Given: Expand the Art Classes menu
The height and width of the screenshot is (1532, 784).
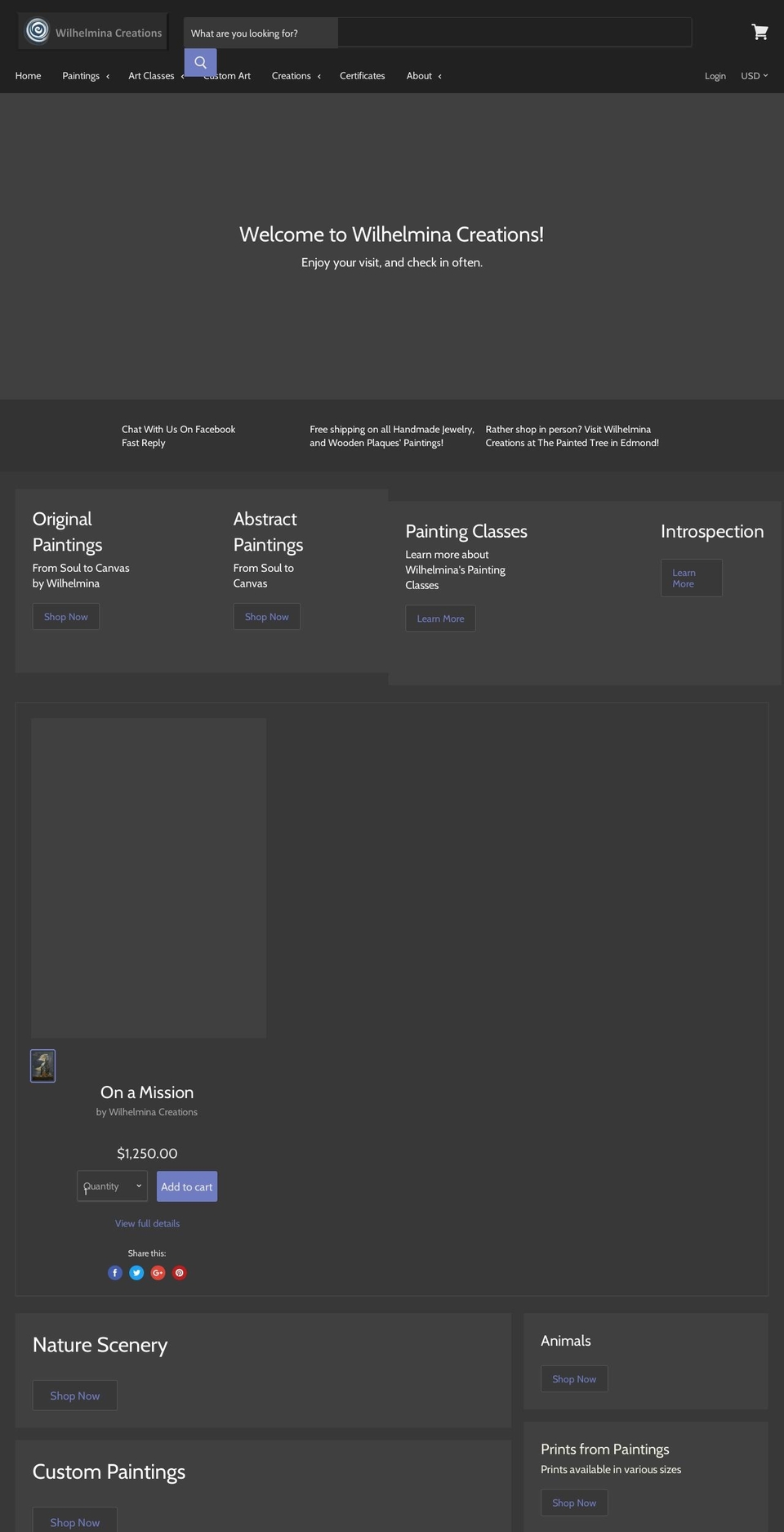Looking at the screenshot, I should coord(156,76).
